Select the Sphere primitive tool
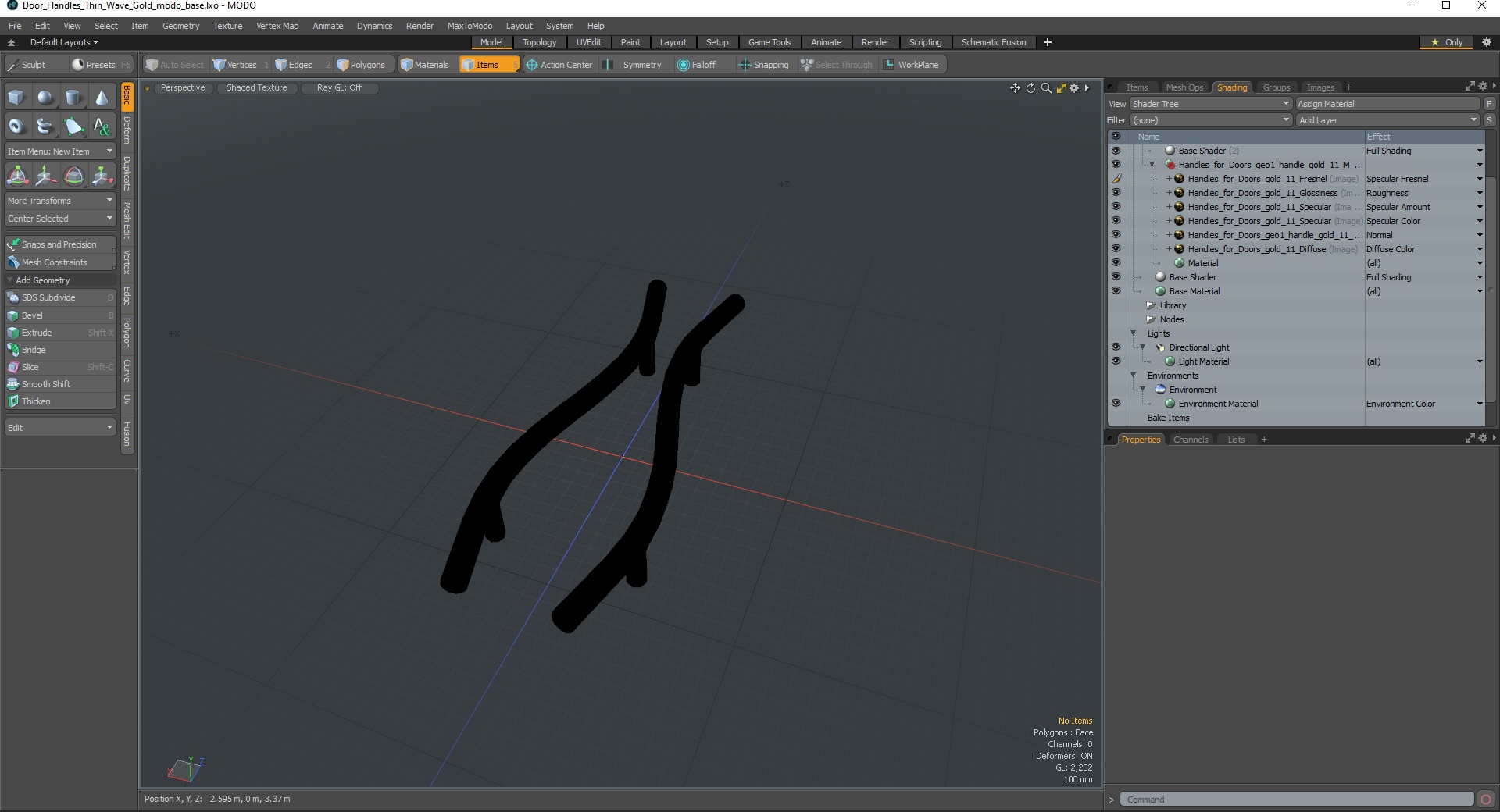 (x=45, y=98)
